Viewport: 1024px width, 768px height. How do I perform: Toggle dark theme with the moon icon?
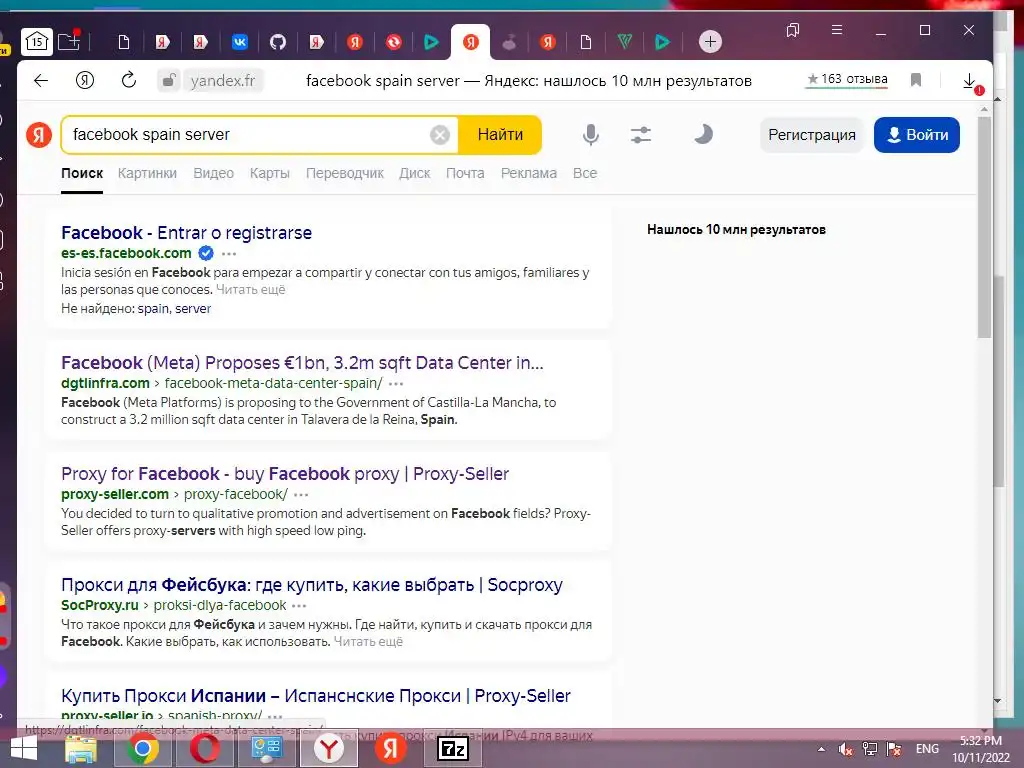pyautogui.click(x=703, y=135)
